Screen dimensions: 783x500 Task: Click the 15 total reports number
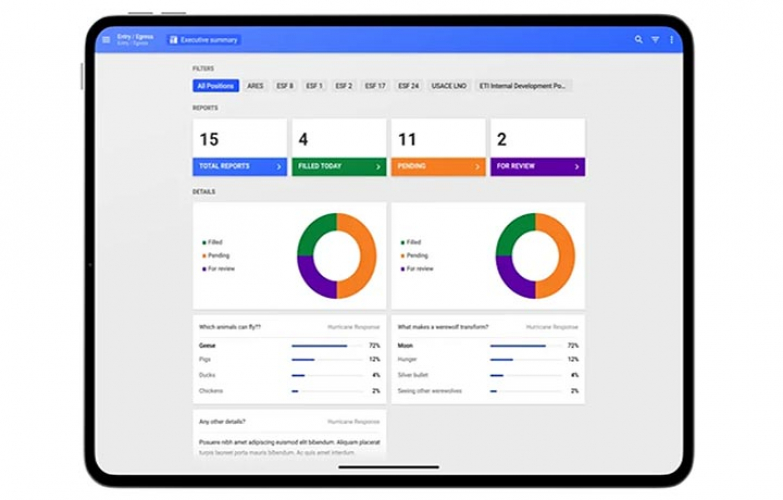pyautogui.click(x=209, y=139)
